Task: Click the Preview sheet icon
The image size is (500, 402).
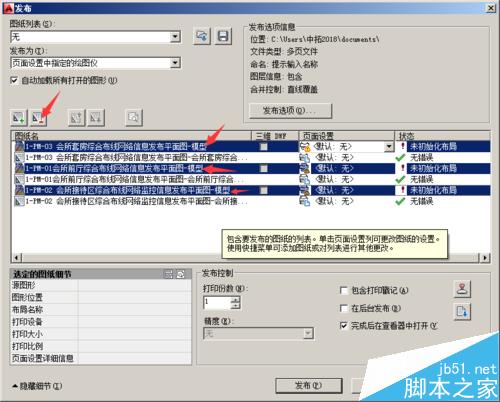Action: (x=134, y=118)
